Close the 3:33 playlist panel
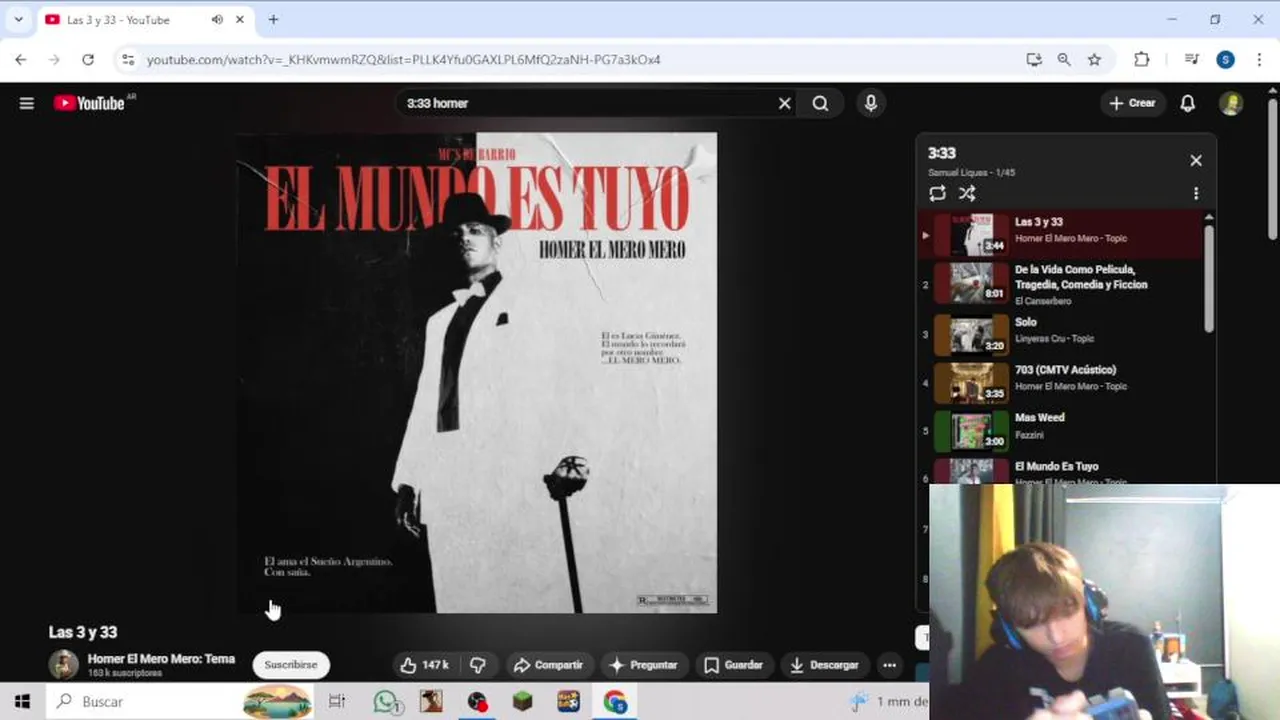The image size is (1280, 720). point(1196,161)
